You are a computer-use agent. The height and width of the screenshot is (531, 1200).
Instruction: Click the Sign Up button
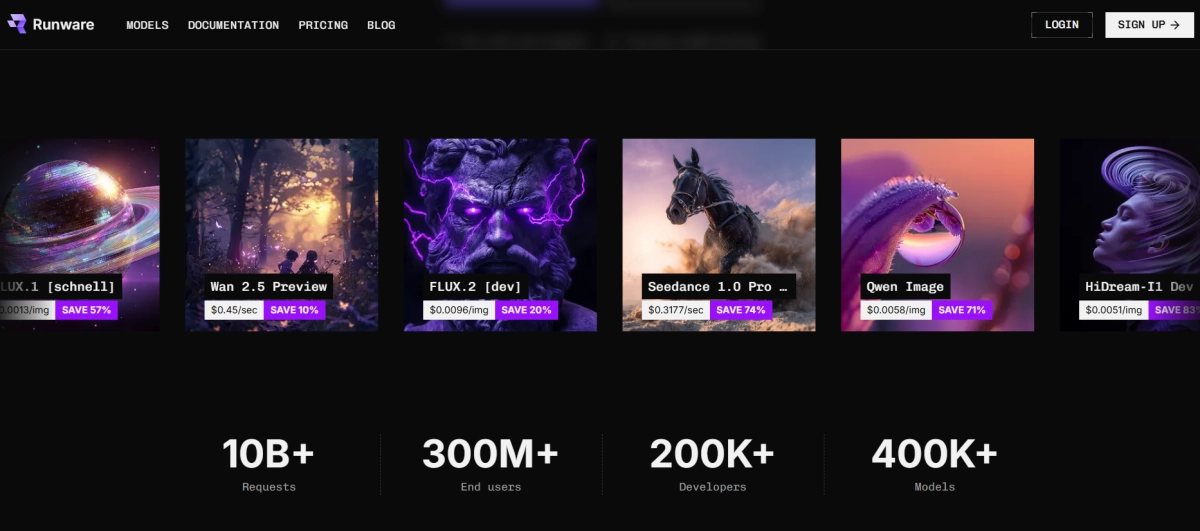pyautogui.click(x=1149, y=25)
